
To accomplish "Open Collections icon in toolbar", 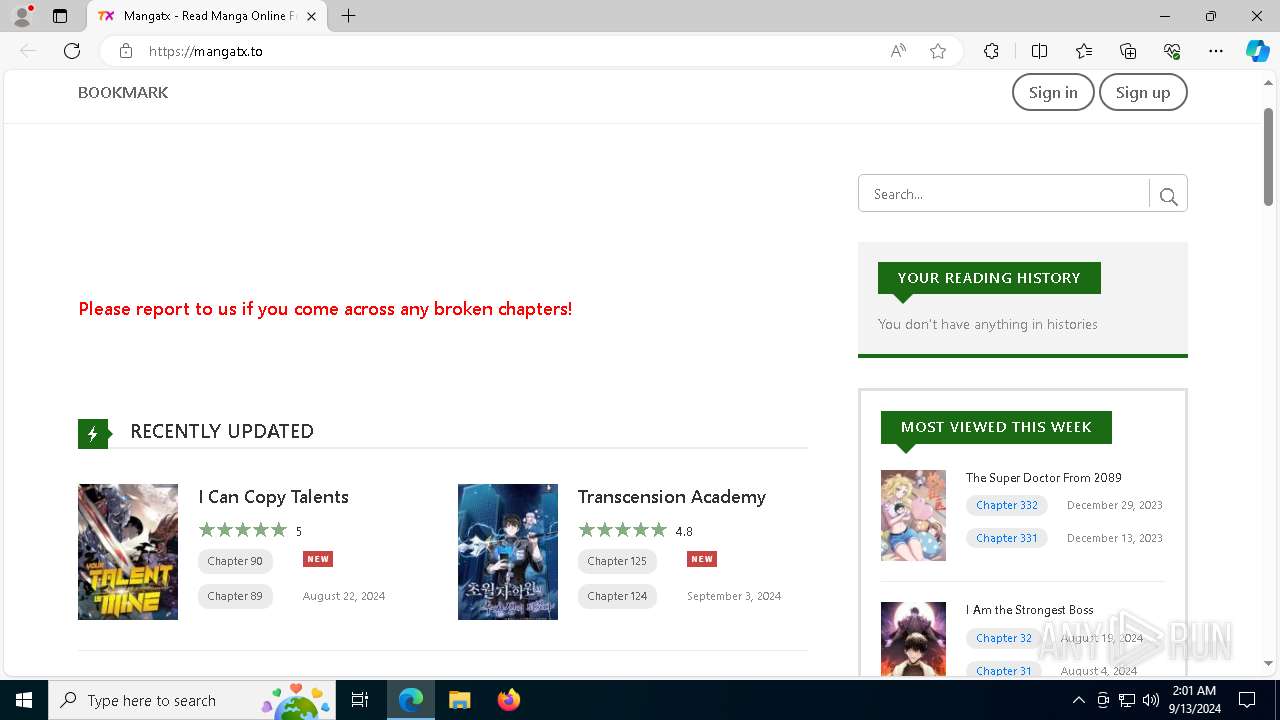I will point(1128,51).
